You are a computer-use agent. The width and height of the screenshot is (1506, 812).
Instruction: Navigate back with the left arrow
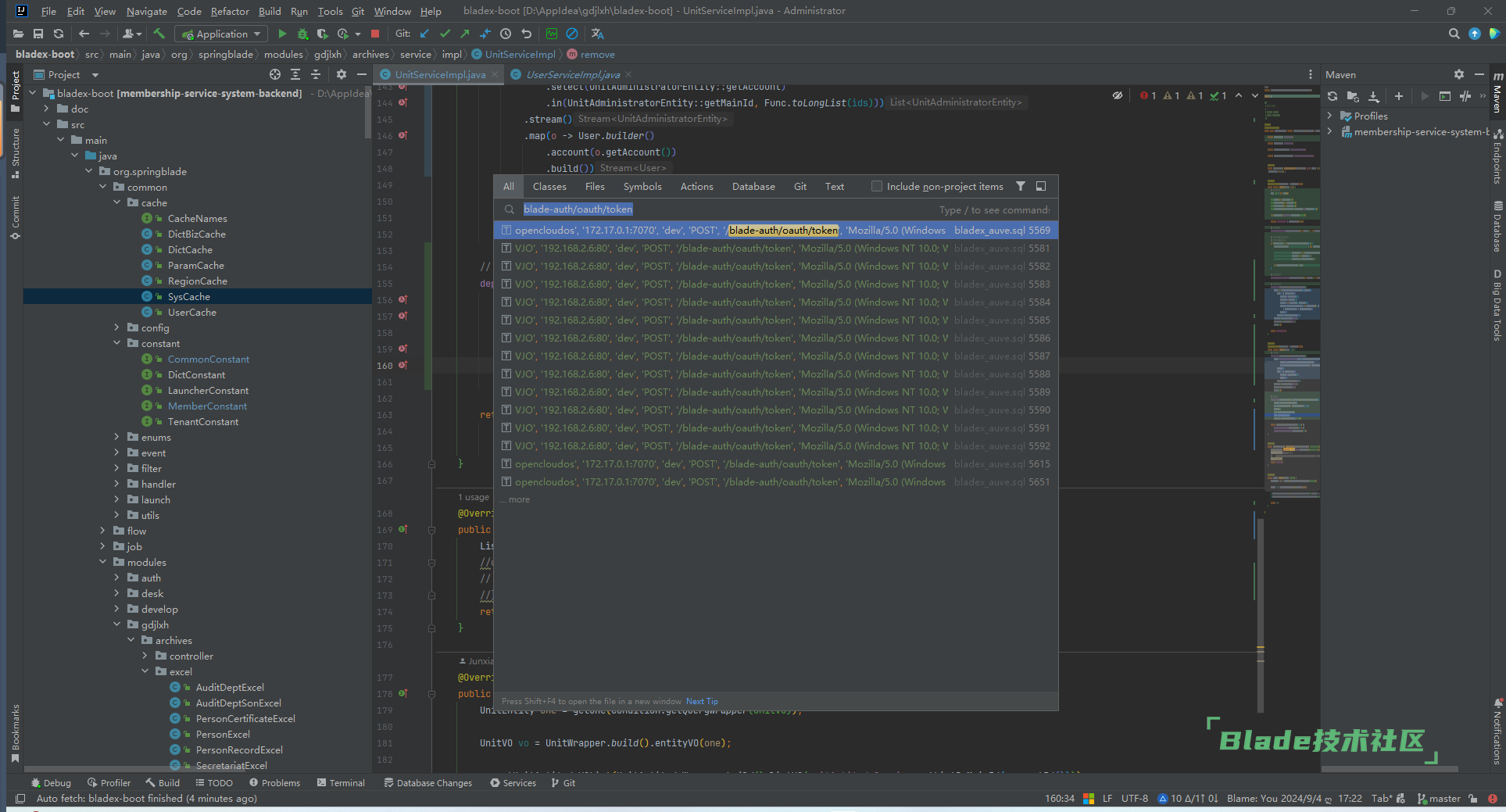coord(84,34)
